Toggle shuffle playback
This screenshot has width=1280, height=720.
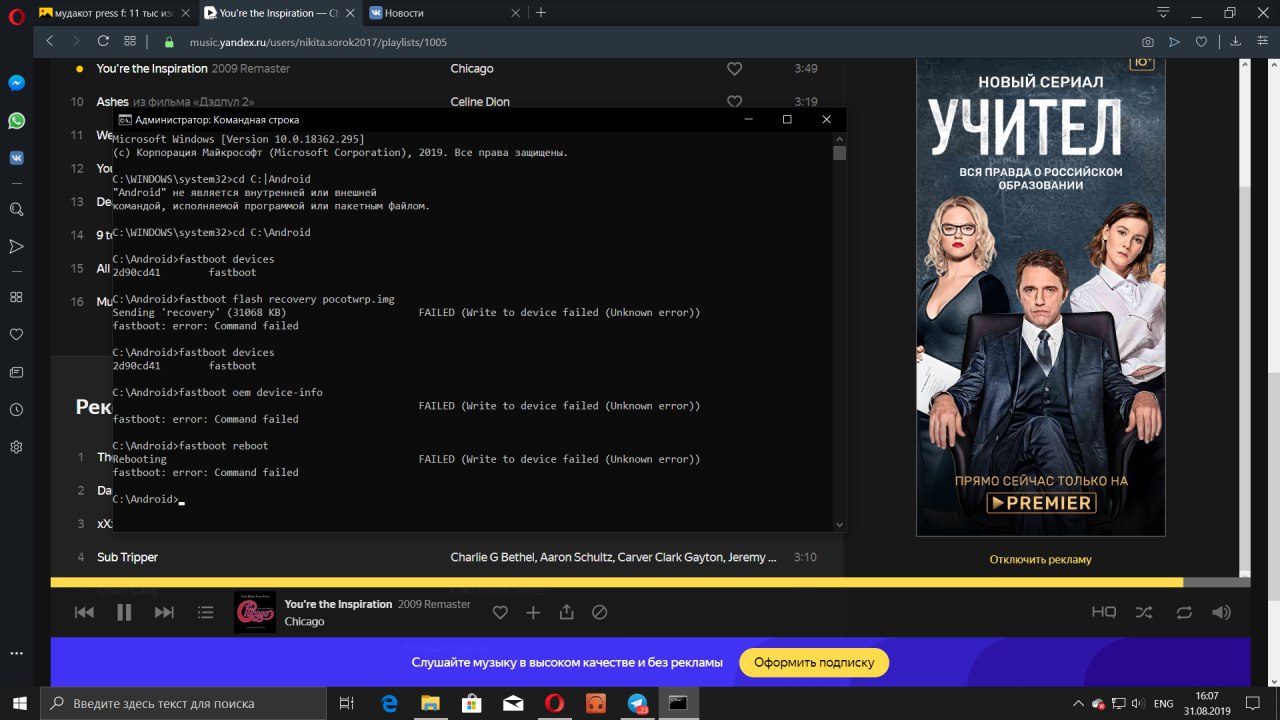coord(1144,612)
